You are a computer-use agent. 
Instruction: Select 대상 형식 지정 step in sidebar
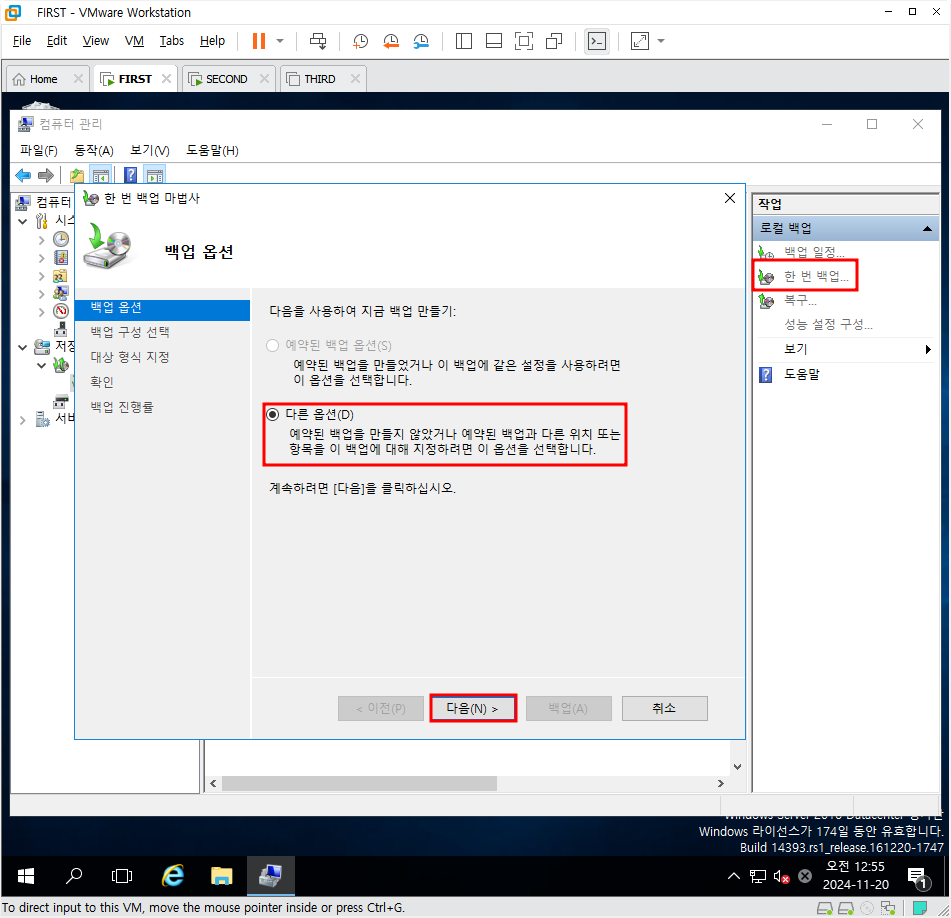pyautogui.click(x=130, y=357)
